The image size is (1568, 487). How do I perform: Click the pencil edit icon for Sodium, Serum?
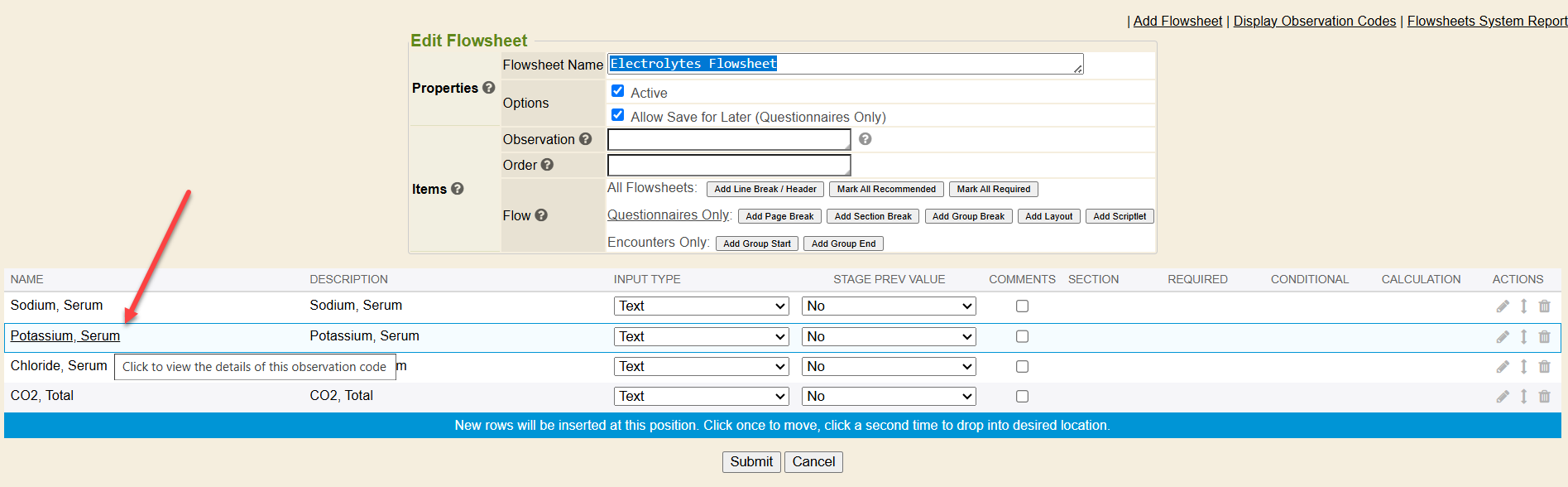(1503, 306)
